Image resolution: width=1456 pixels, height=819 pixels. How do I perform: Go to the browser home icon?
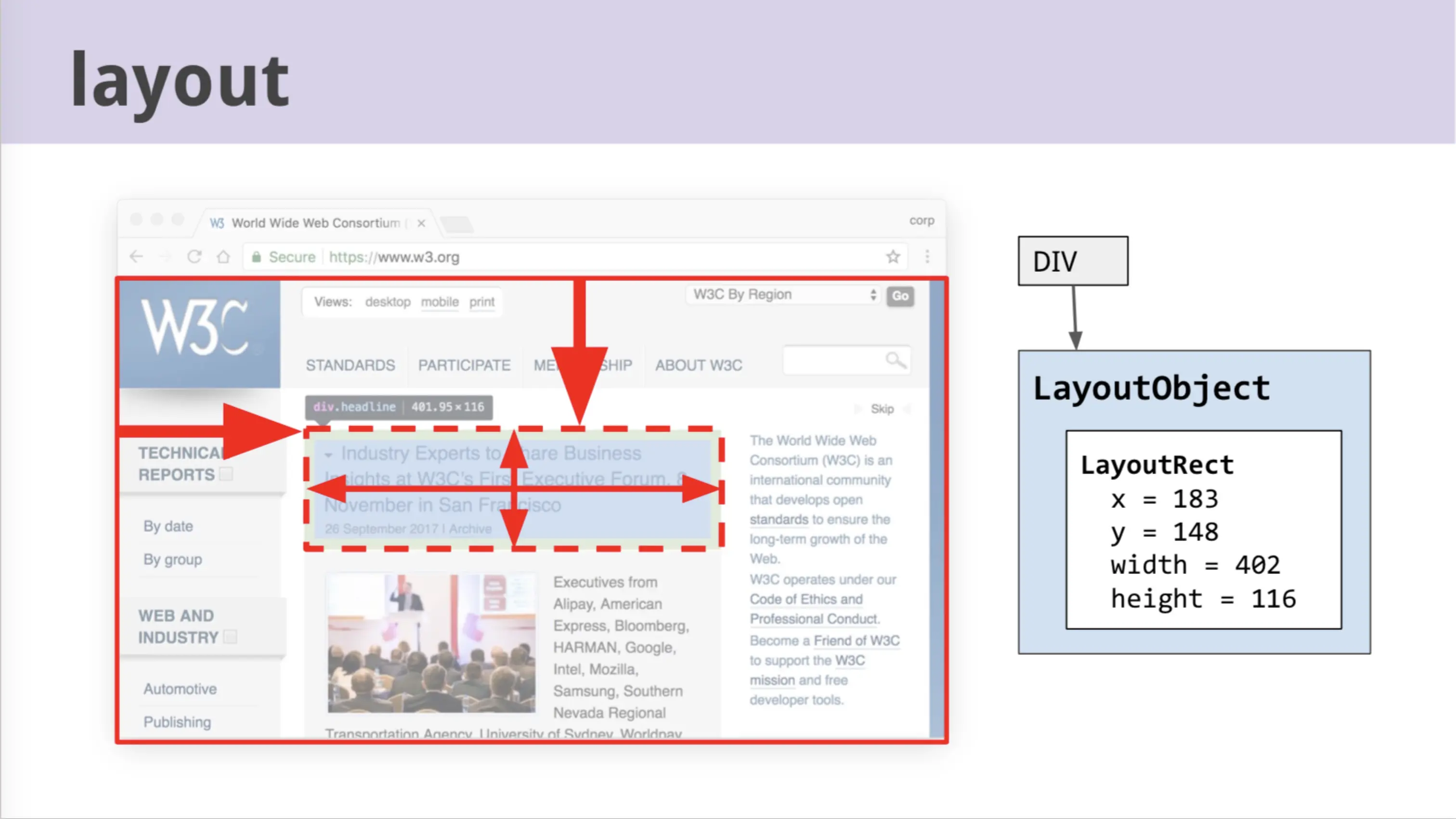click(x=223, y=257)
